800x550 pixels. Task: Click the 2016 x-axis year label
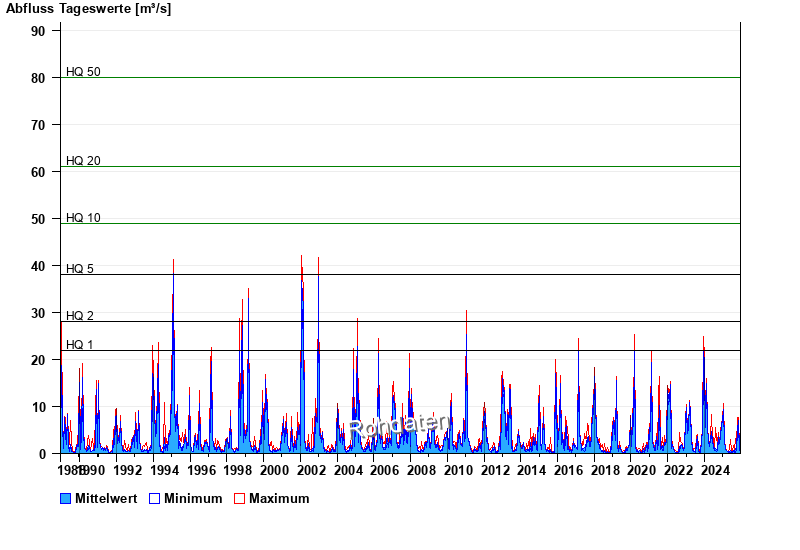click(x=568, y=470)
